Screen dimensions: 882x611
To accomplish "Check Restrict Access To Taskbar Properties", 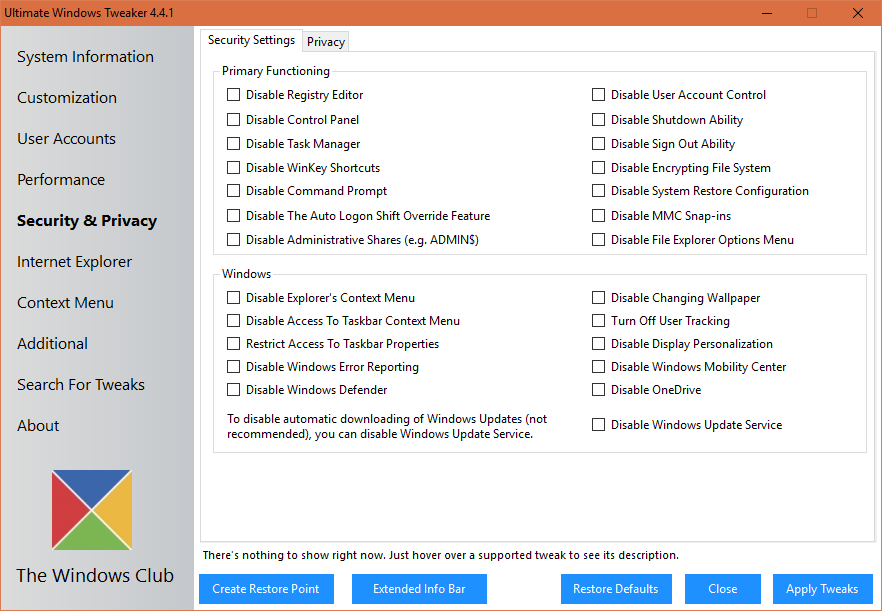I will [233, 344].
